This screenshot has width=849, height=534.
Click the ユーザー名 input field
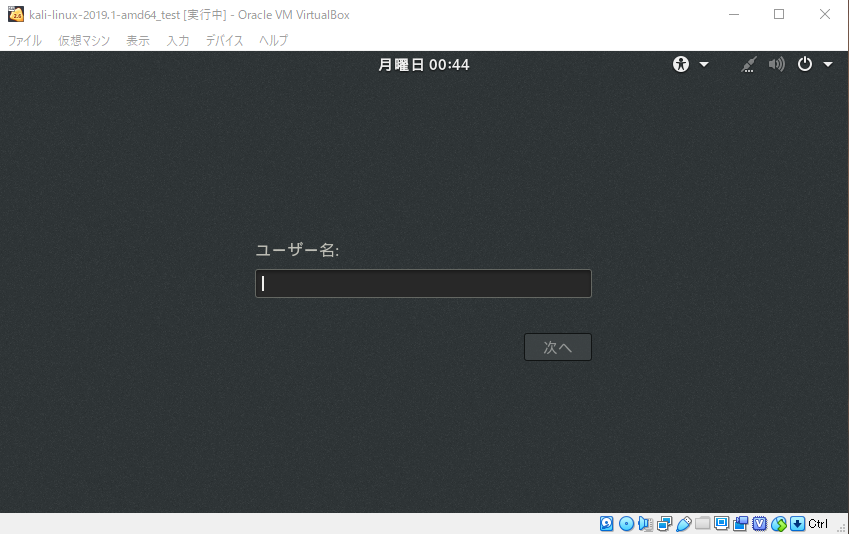(x=423, y=283)
